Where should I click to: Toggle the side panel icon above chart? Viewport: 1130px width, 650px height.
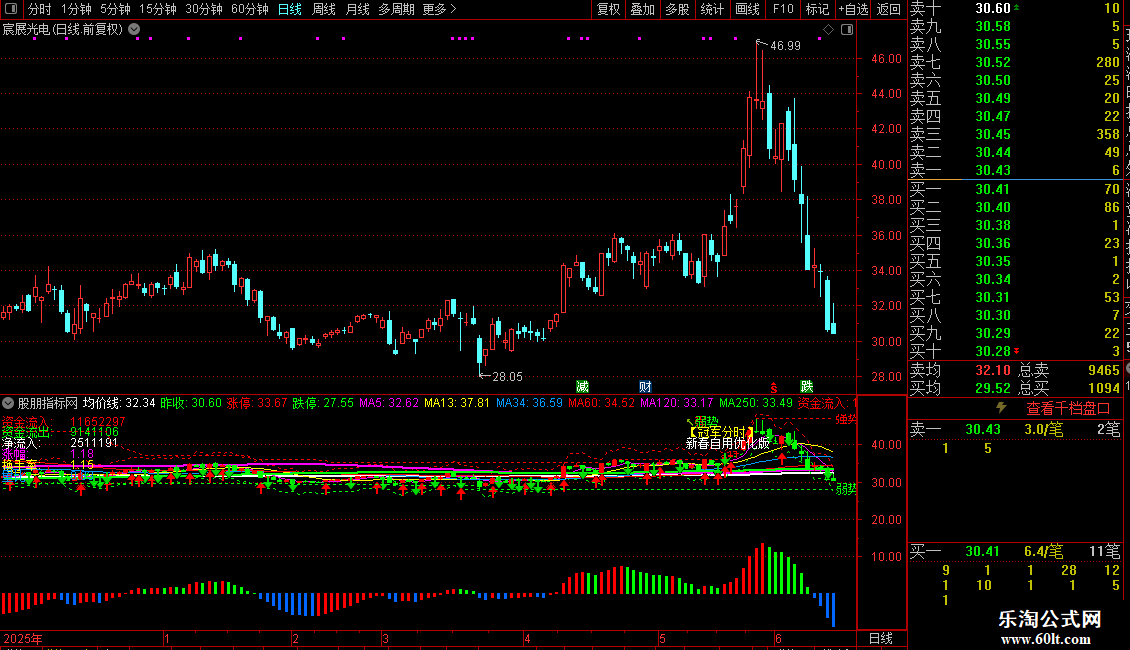[847, 30]
